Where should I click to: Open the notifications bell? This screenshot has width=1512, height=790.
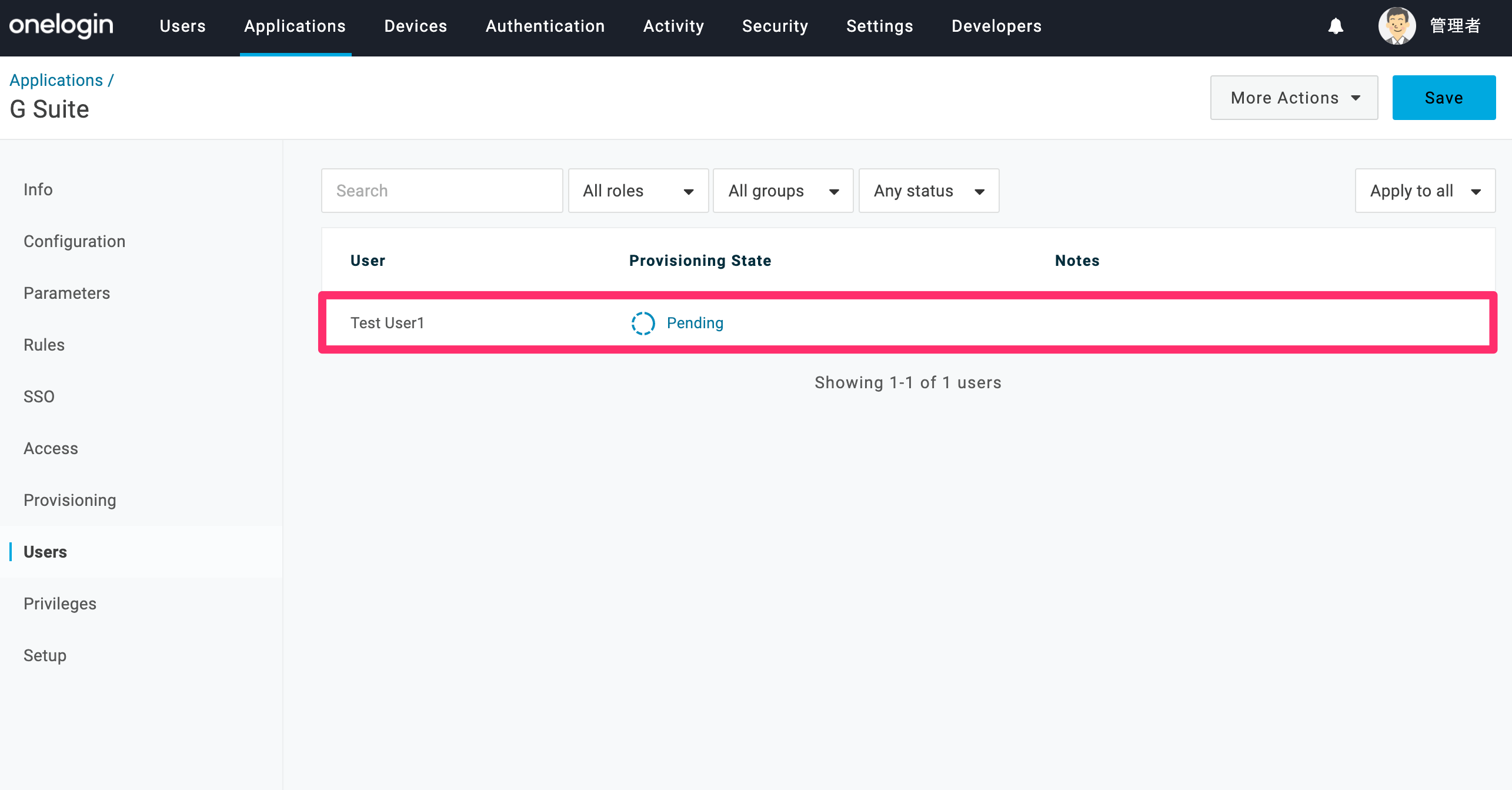pos(1336,26)
